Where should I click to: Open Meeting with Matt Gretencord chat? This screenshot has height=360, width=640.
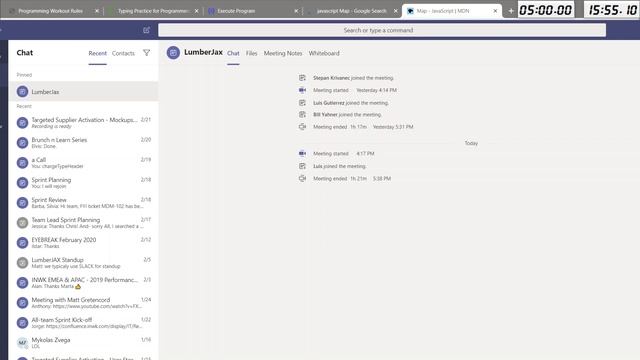click(x=83, y=302)
